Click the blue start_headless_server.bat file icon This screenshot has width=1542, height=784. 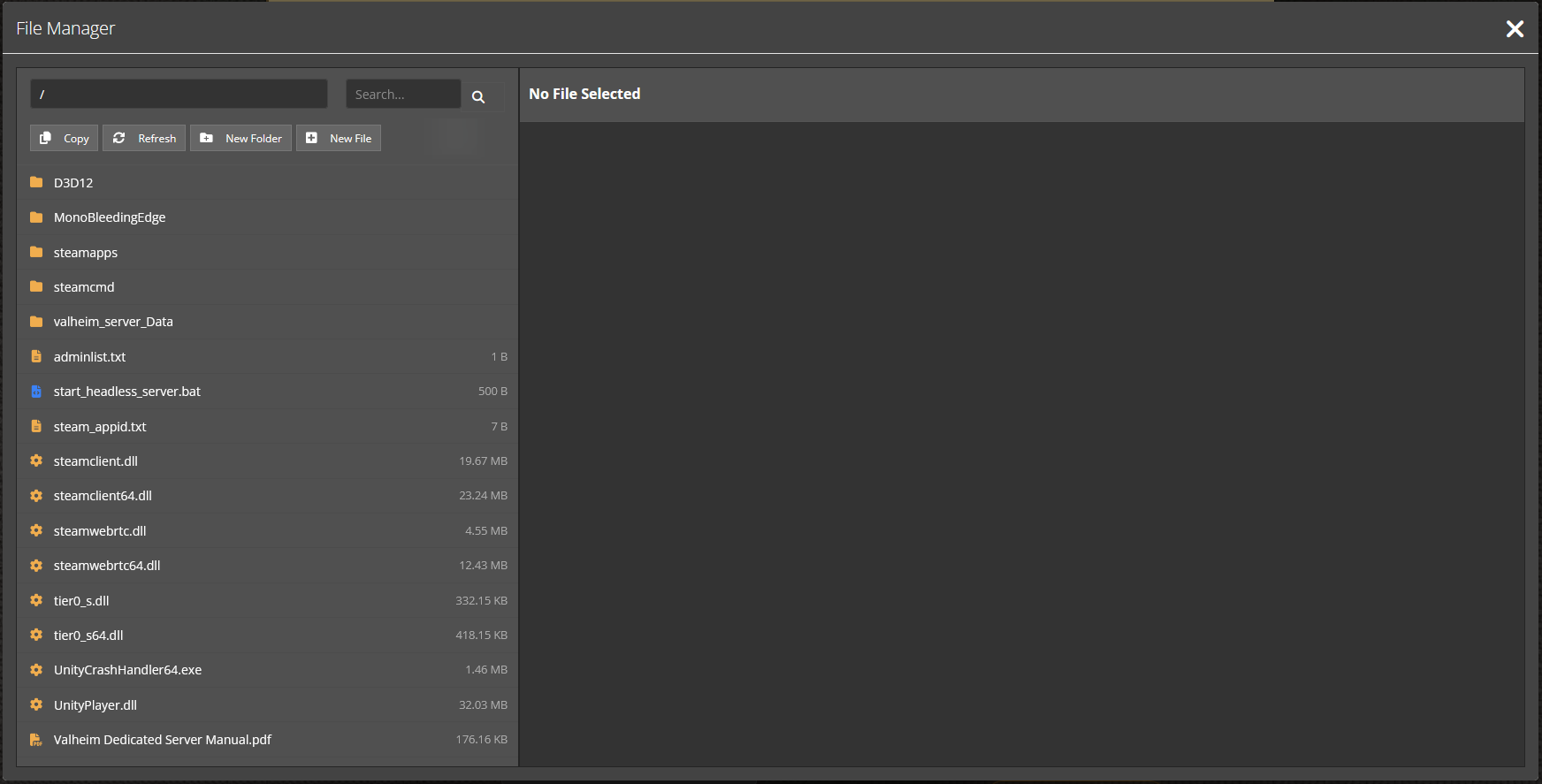tap(36, 392)
